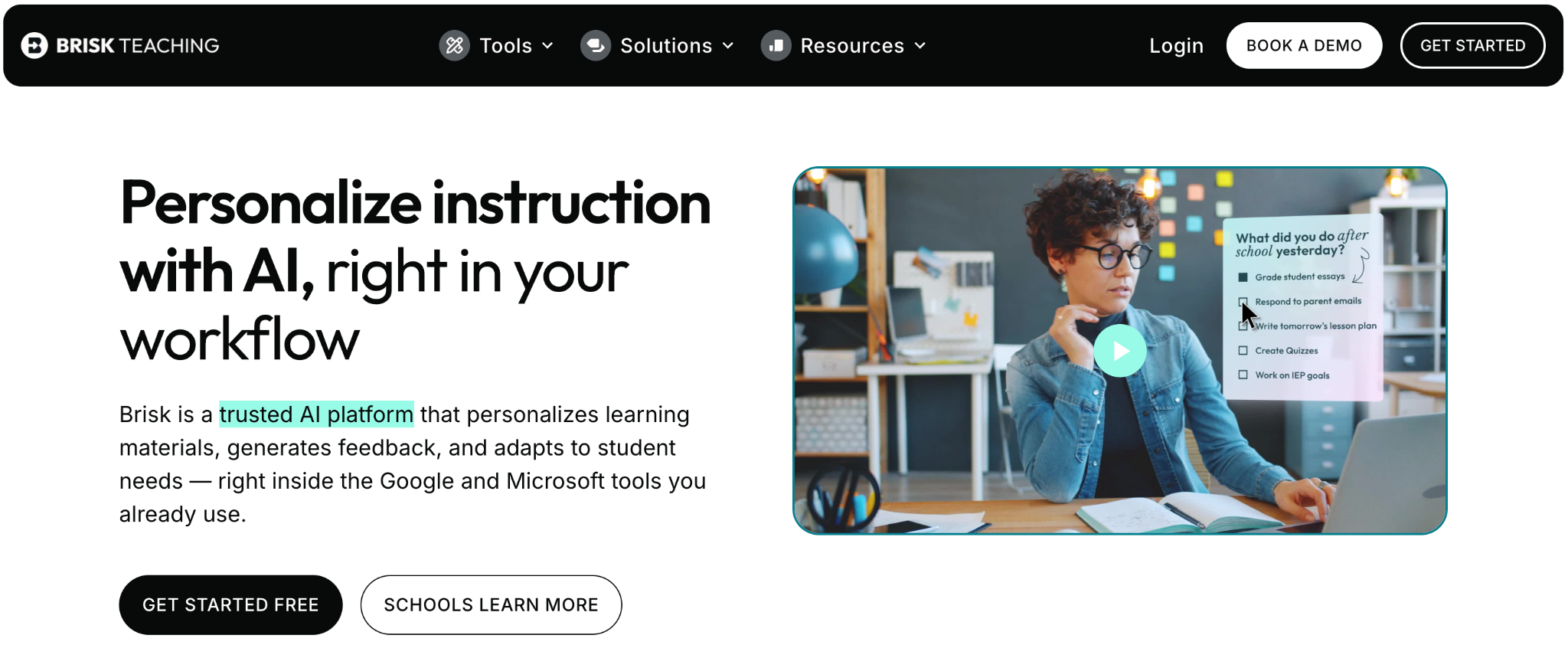Check the Respond to parent emails box
The image size is (1568, 645).
click(1243, 301)
